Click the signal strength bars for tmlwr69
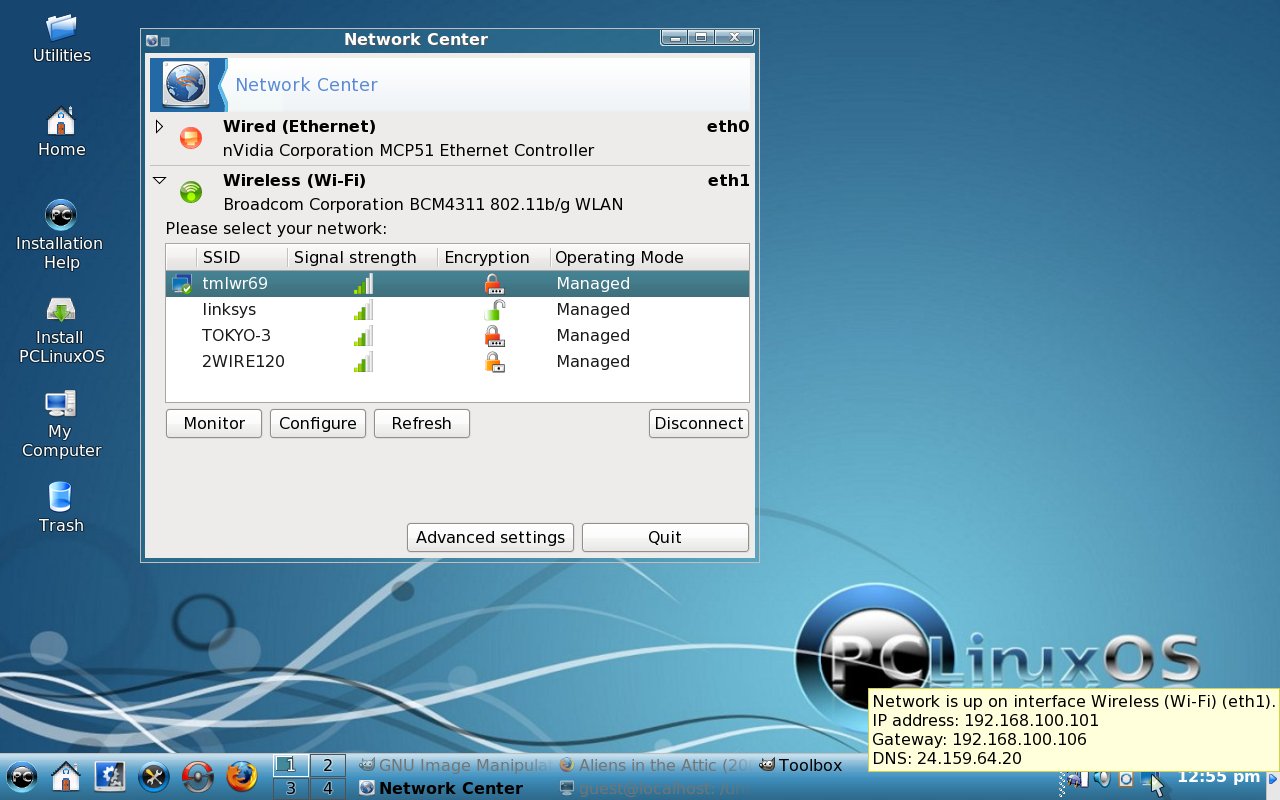Viewport: 1280px width, 800px height. click(363, 284)
